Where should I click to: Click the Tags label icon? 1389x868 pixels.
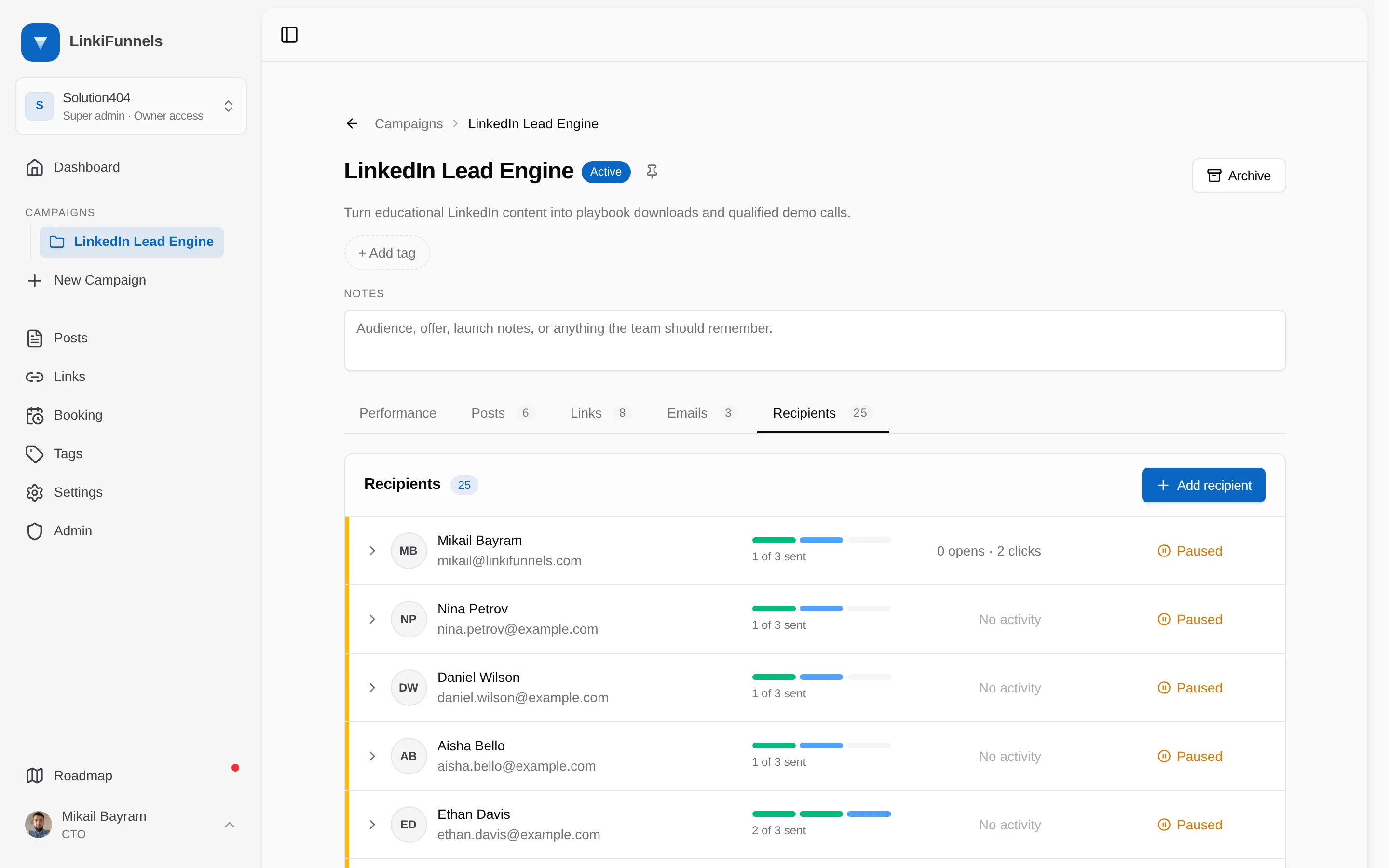(x=34, y=453)
